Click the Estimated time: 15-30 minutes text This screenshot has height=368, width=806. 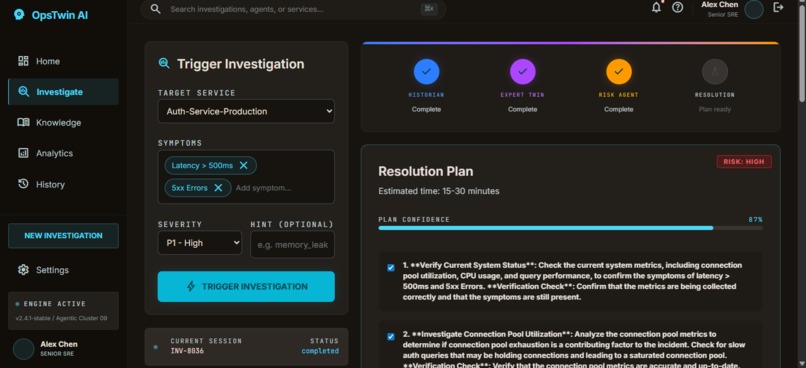tap(438, 191)
